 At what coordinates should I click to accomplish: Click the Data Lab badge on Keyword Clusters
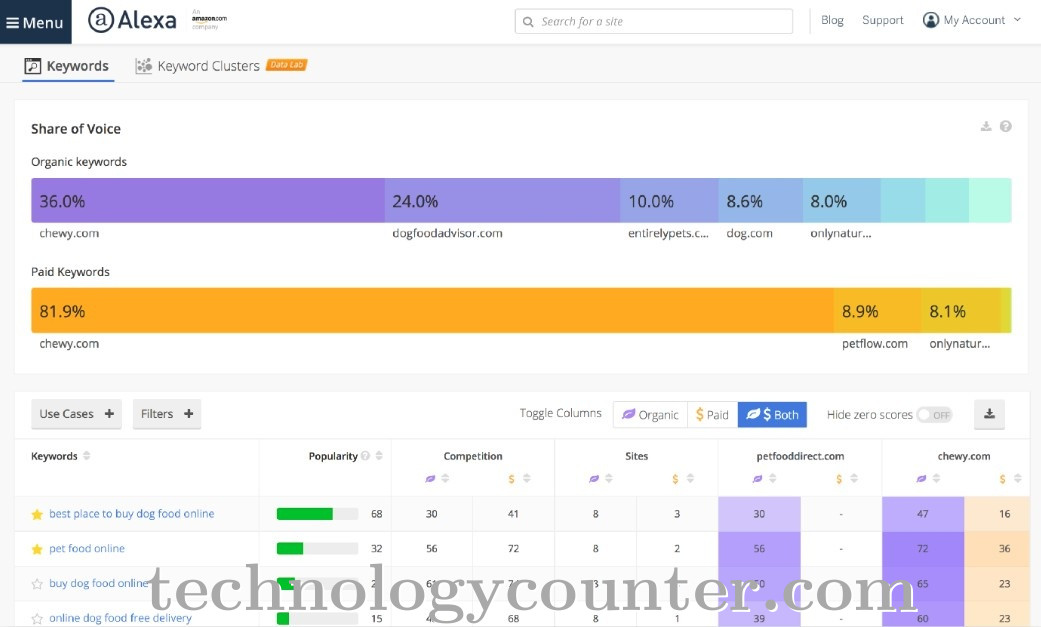pos(287,65)
